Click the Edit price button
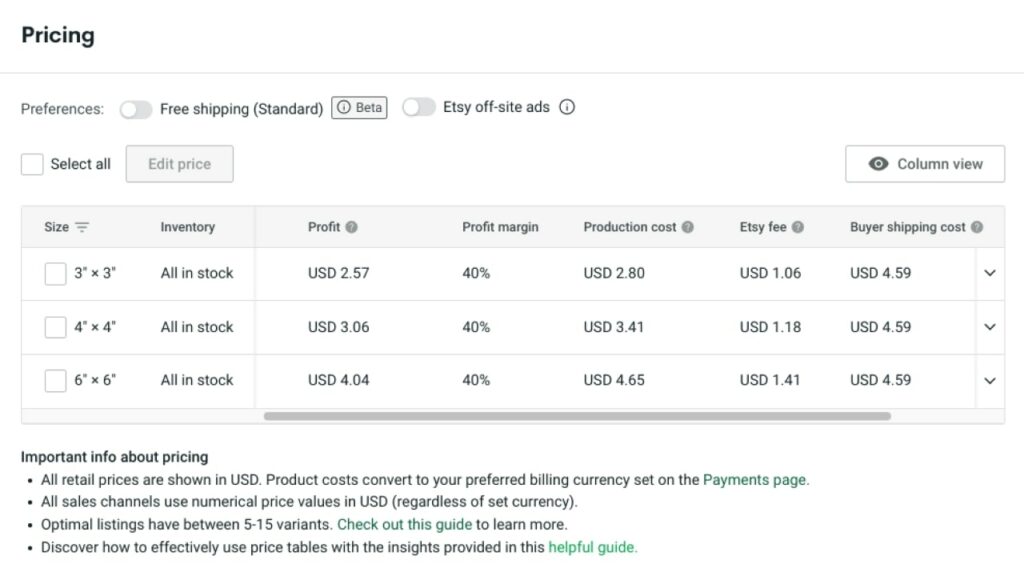 pyautogui.click(x=179, y=164)
